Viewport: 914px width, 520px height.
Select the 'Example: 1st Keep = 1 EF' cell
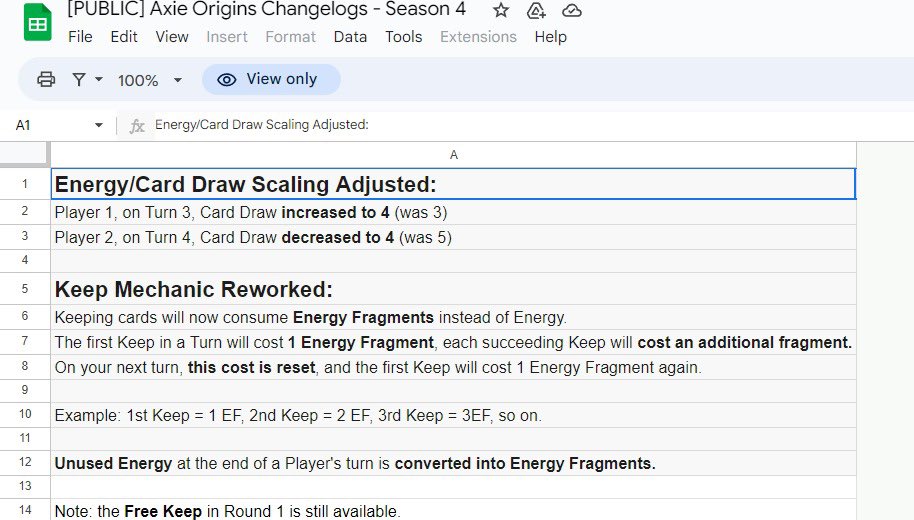(454, 415)
